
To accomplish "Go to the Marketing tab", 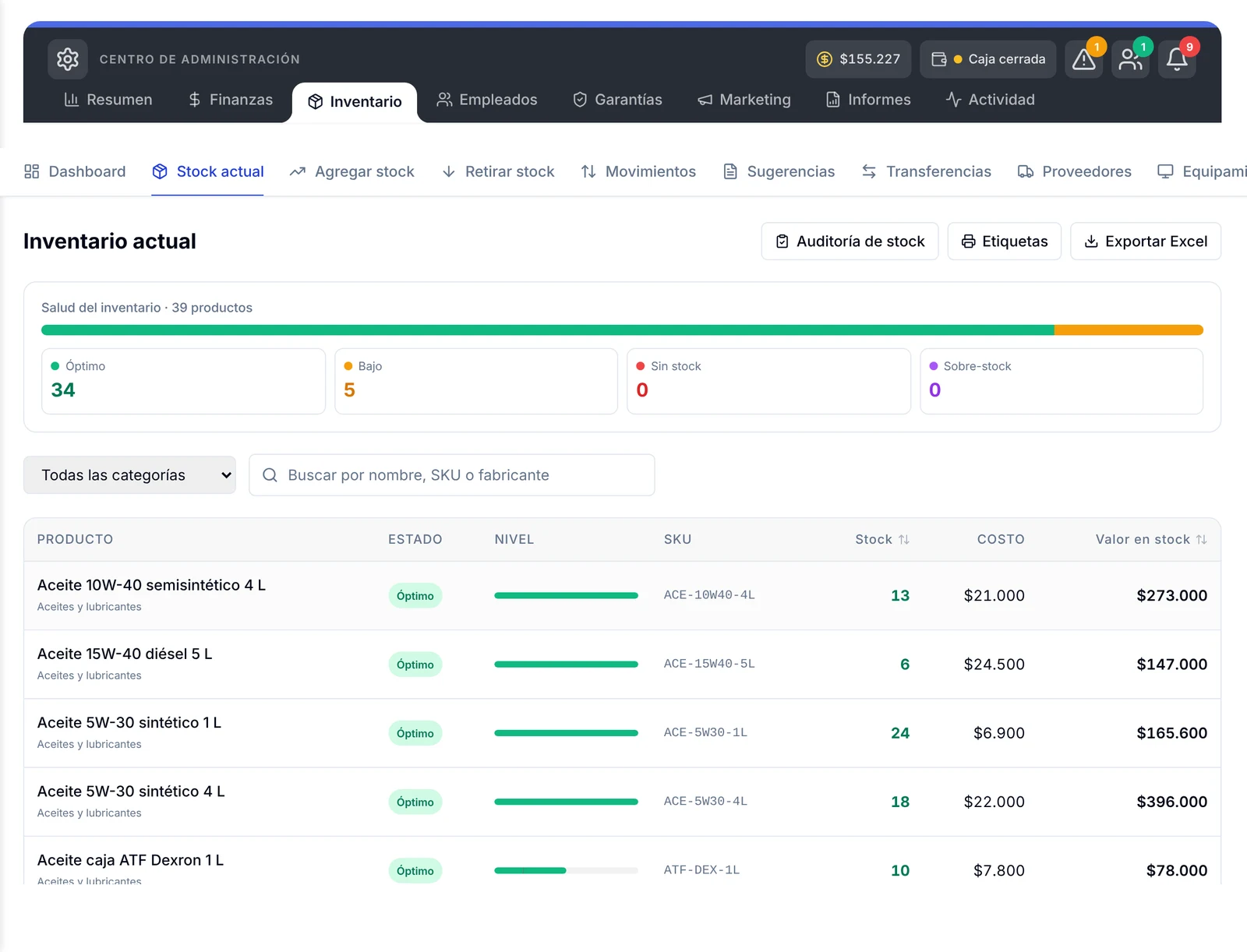I will (x=744, y=100).
